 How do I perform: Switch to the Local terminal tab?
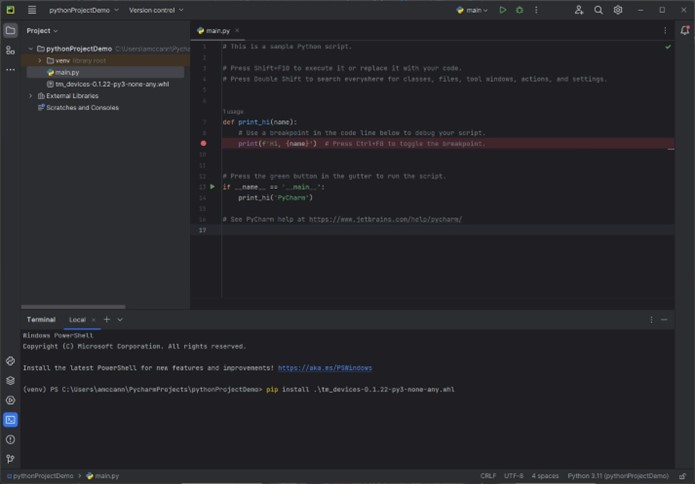(x=77, y=320)
